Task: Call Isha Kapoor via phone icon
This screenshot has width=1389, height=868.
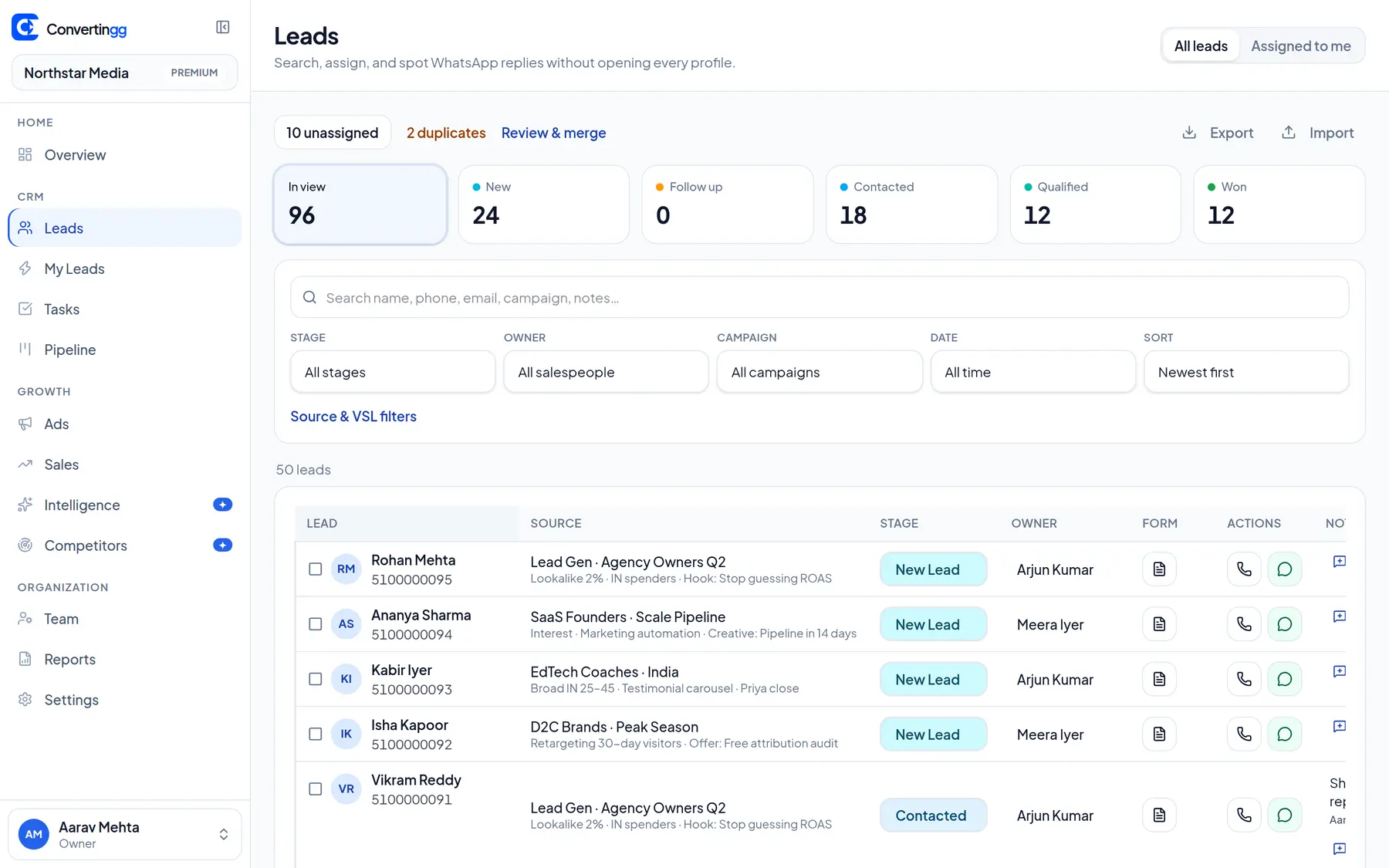Action: (x=1244, y=734)
